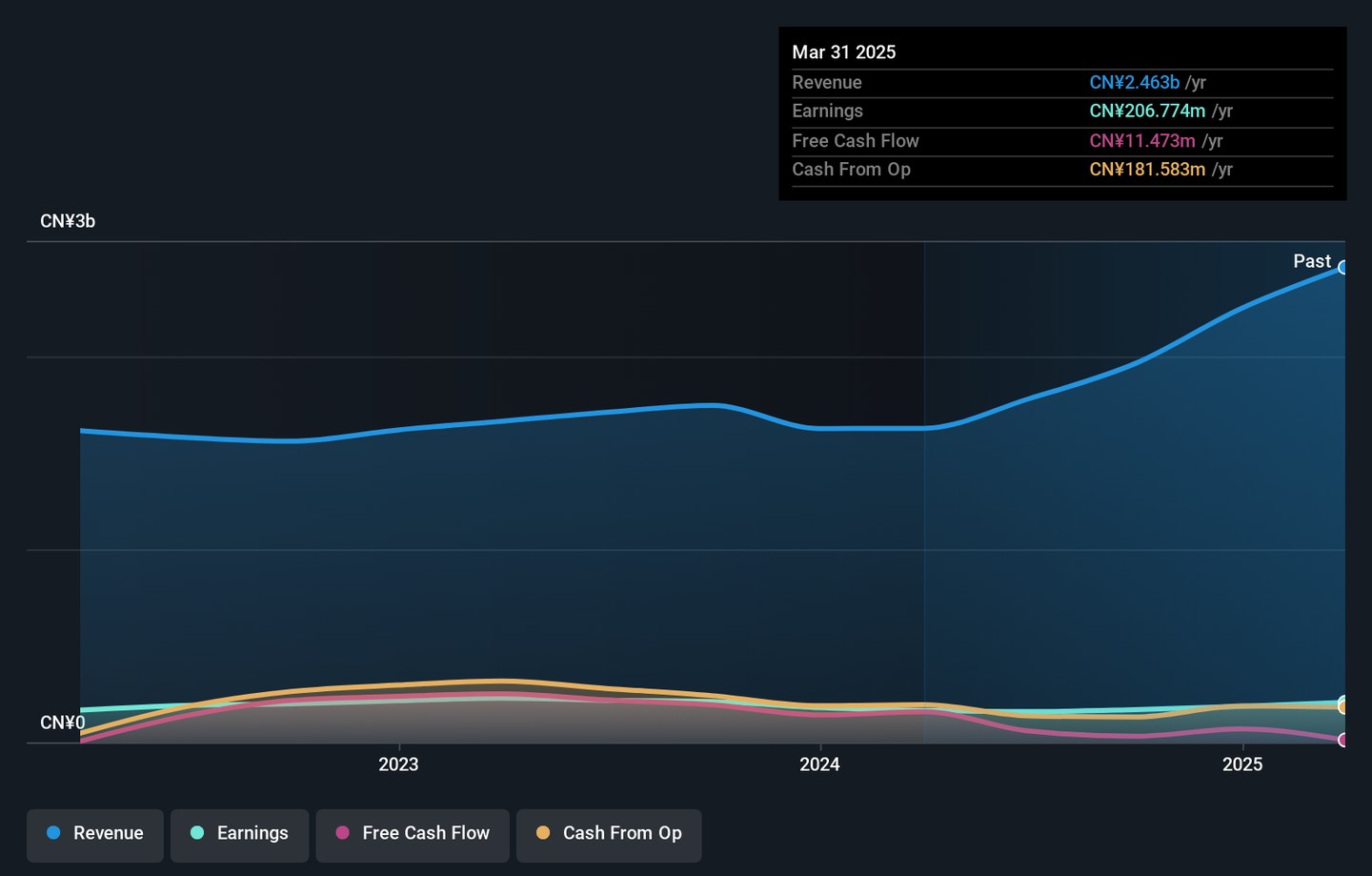The image size is (1372, 876).
Task: Click the pink dot beside Free Cash Flow
Action: 343,833
